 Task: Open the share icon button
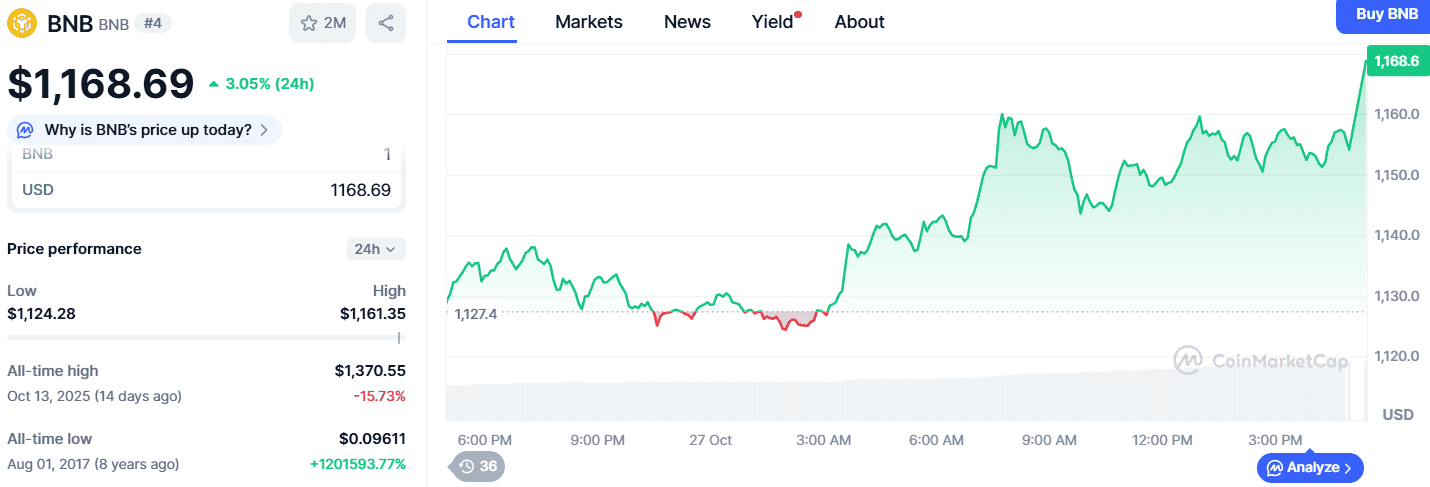point(386,23)
